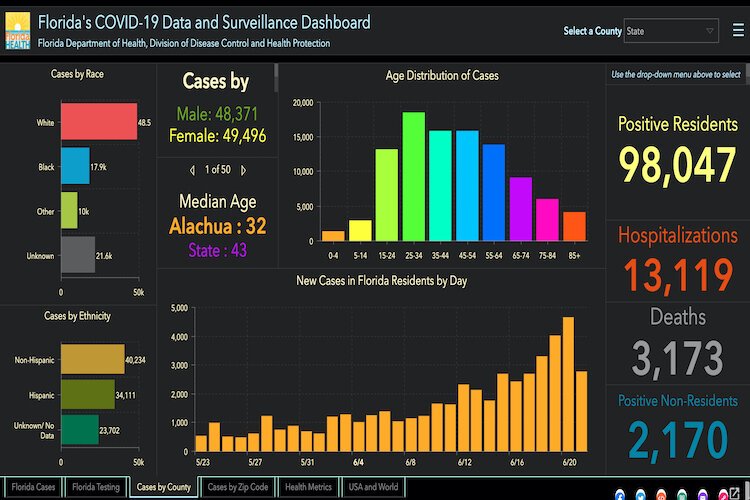This screenshot has height=500, width=750.
Task: Click the 'Male: 48,371' value
Action: click(x=217, y=114)
